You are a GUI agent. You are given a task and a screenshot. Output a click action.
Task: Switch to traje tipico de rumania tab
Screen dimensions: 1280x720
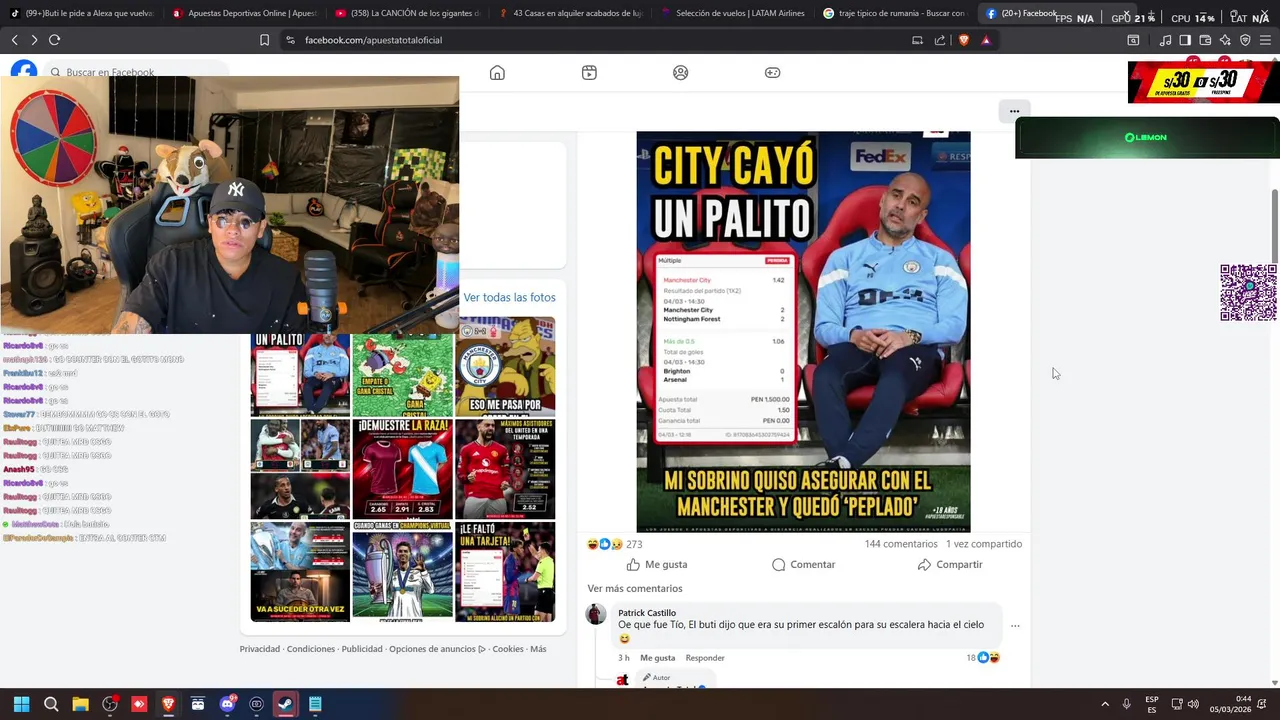coord(895,13)
